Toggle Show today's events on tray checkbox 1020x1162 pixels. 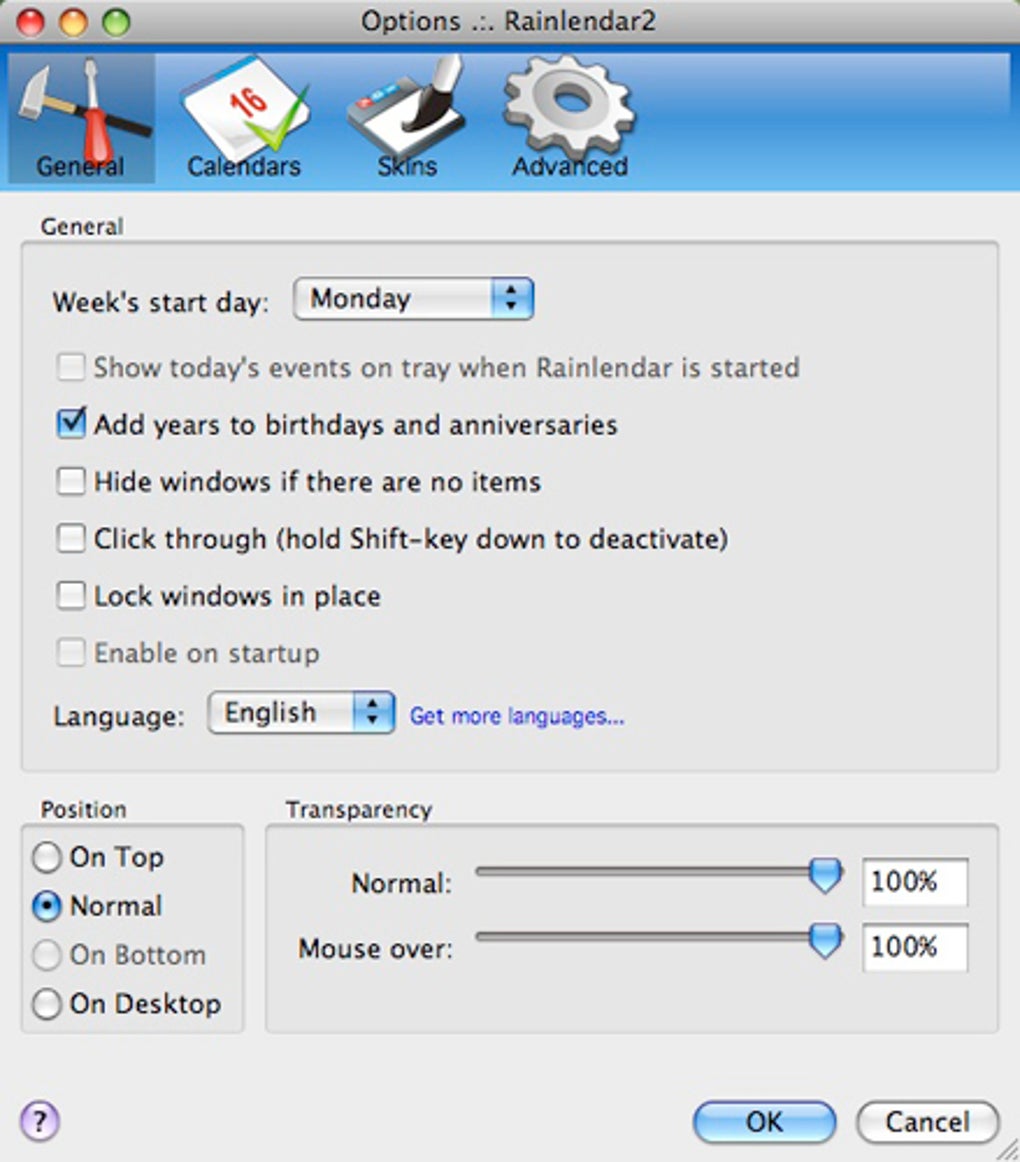(x=71, y=367)
